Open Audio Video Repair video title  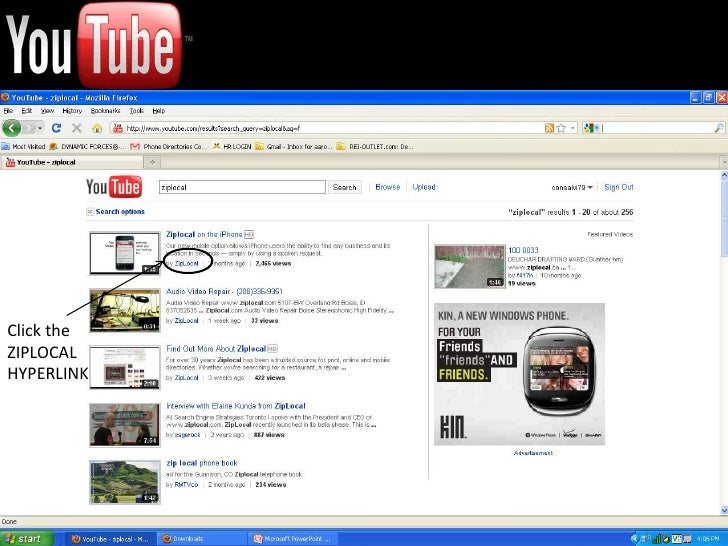[224, 292]
